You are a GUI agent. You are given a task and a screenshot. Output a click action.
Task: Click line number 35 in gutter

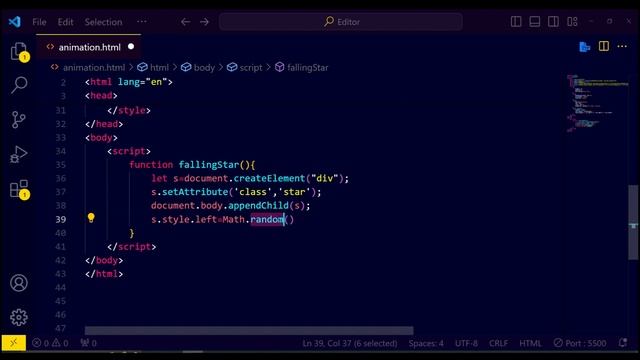tap(60, 164)
